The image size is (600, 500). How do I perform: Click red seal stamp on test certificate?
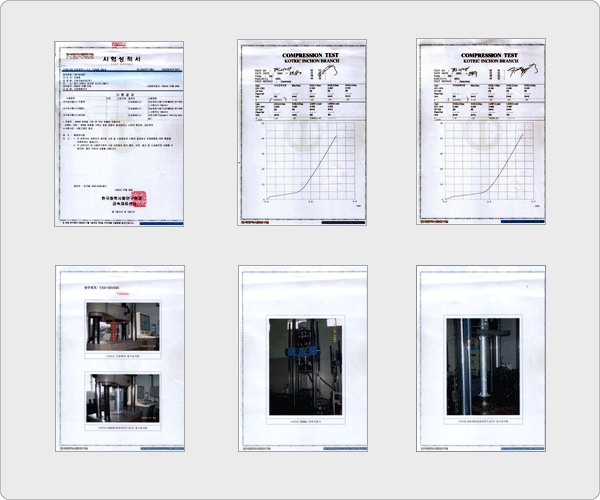(139, 199)
